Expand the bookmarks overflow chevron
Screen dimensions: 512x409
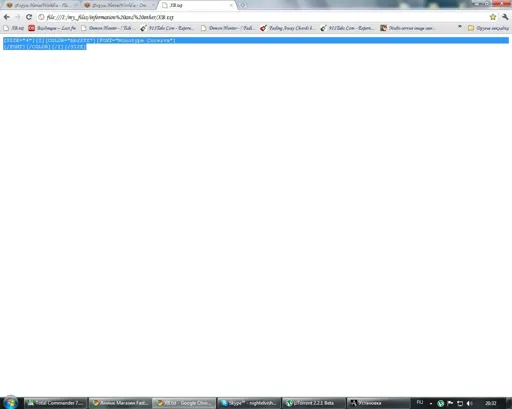click(460, 27)
